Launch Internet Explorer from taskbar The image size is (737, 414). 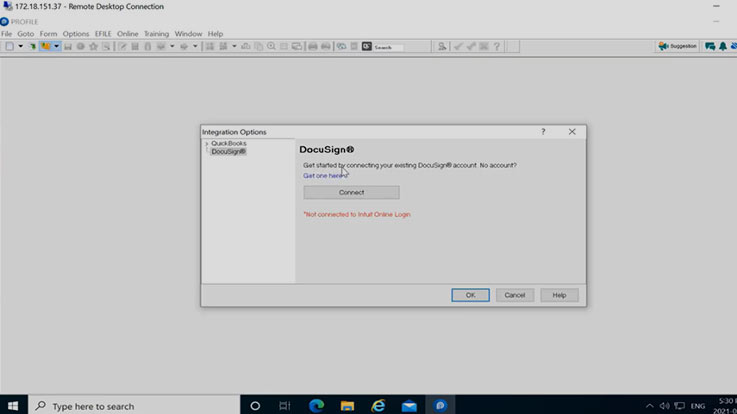[x=378, y=406]
